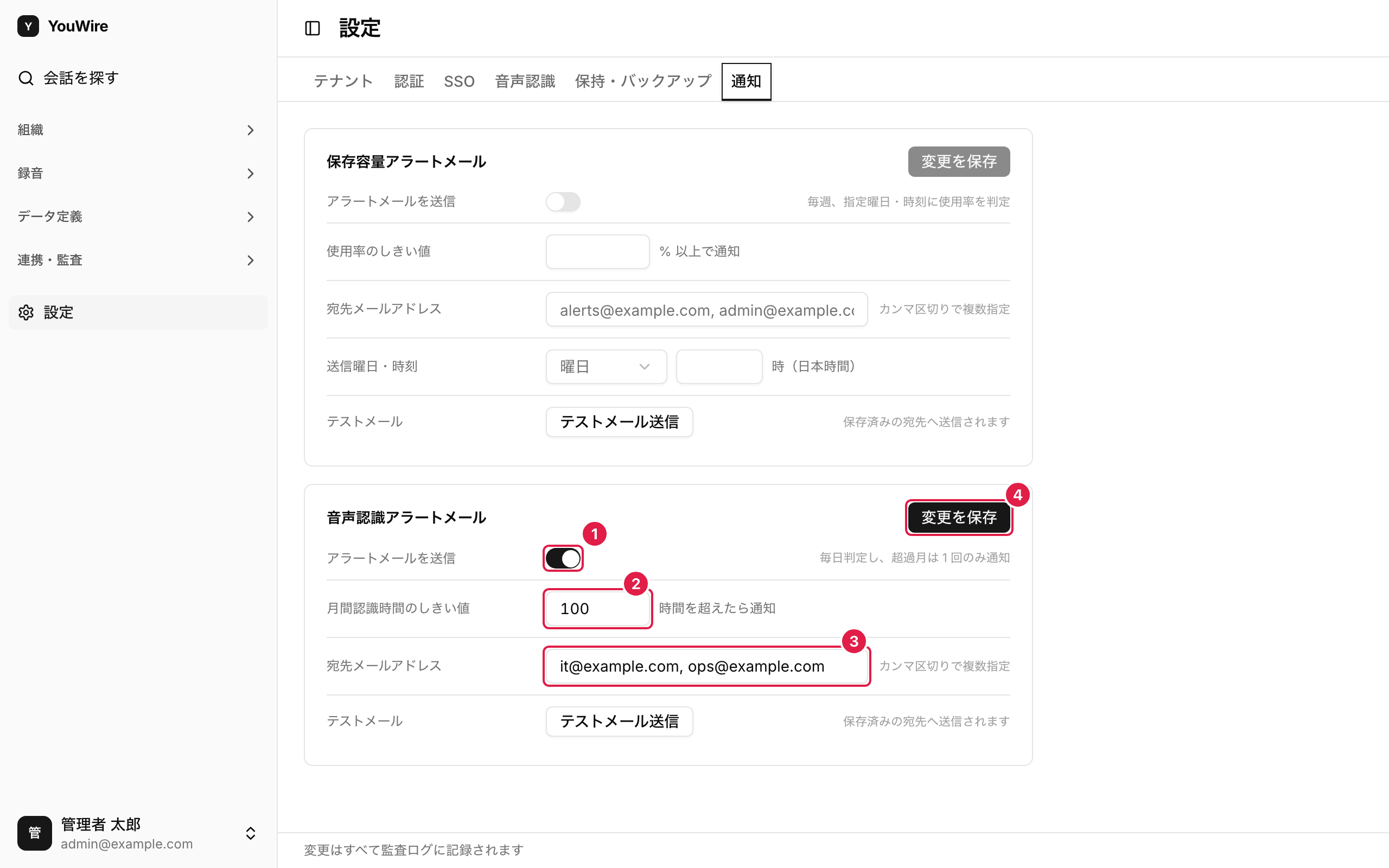Click the 送信曜日・時刻 label
Screen dimensions: 1389x868
click(x=372, y=367)
